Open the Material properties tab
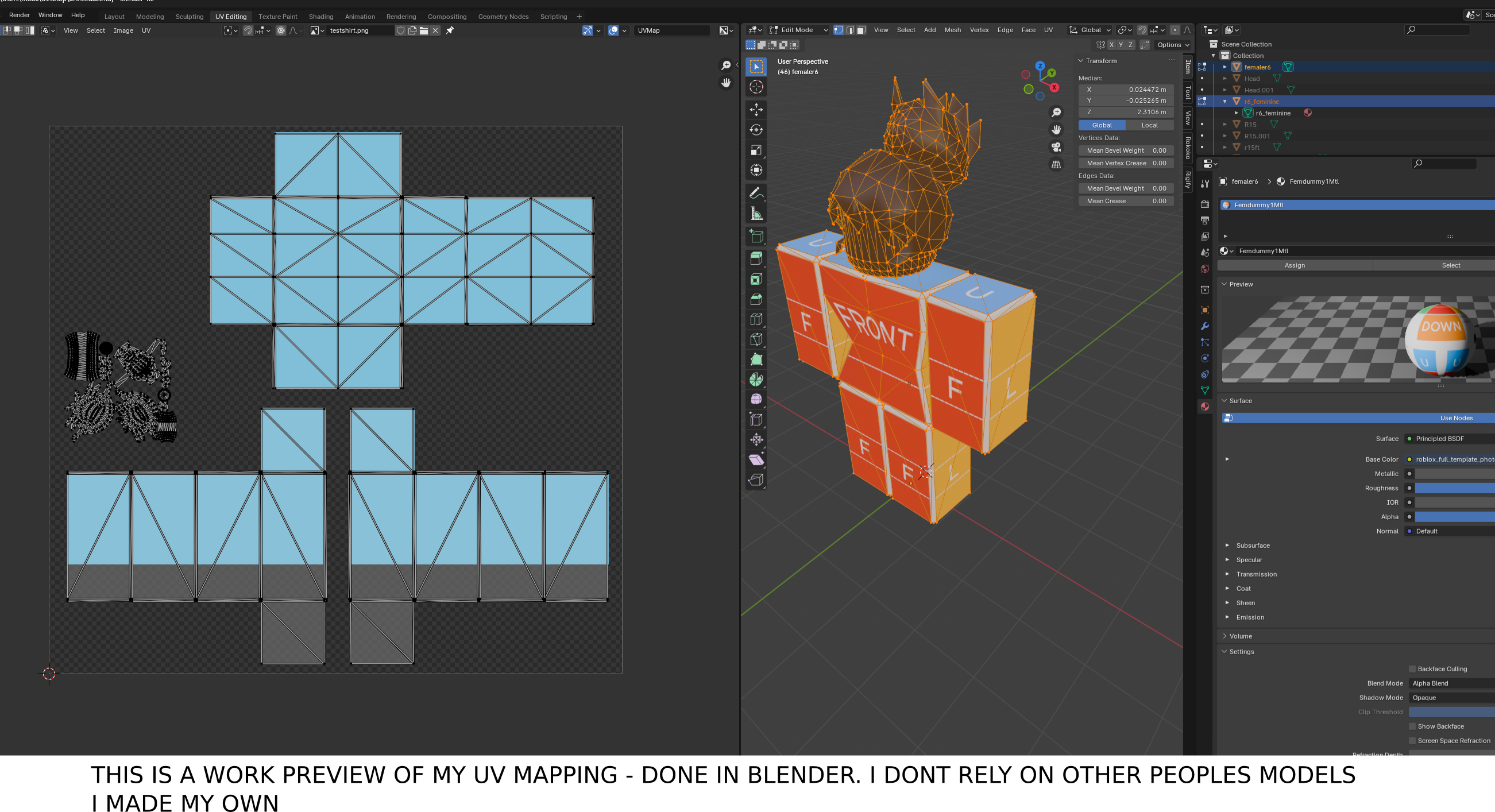 tap(1205, 407)
